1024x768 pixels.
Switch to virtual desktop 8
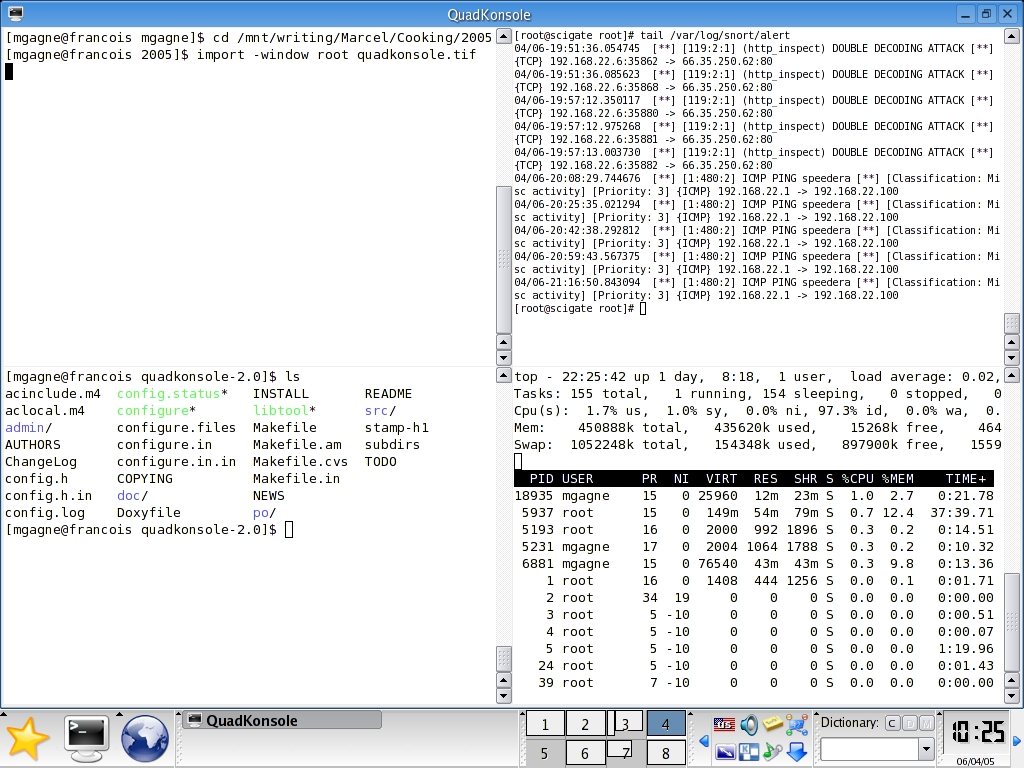(665, 753)
